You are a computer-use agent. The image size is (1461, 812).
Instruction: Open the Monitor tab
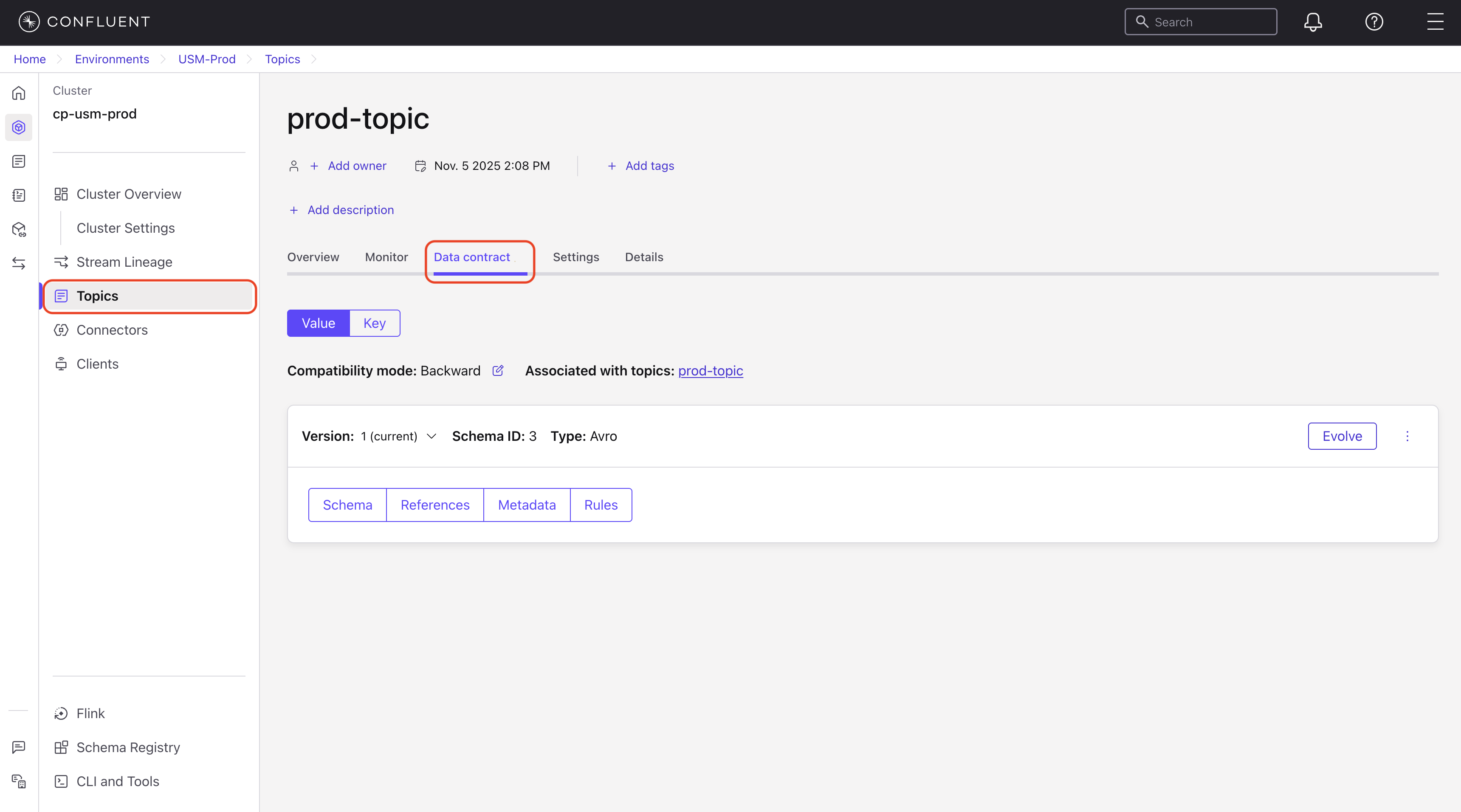click(386, 257)
